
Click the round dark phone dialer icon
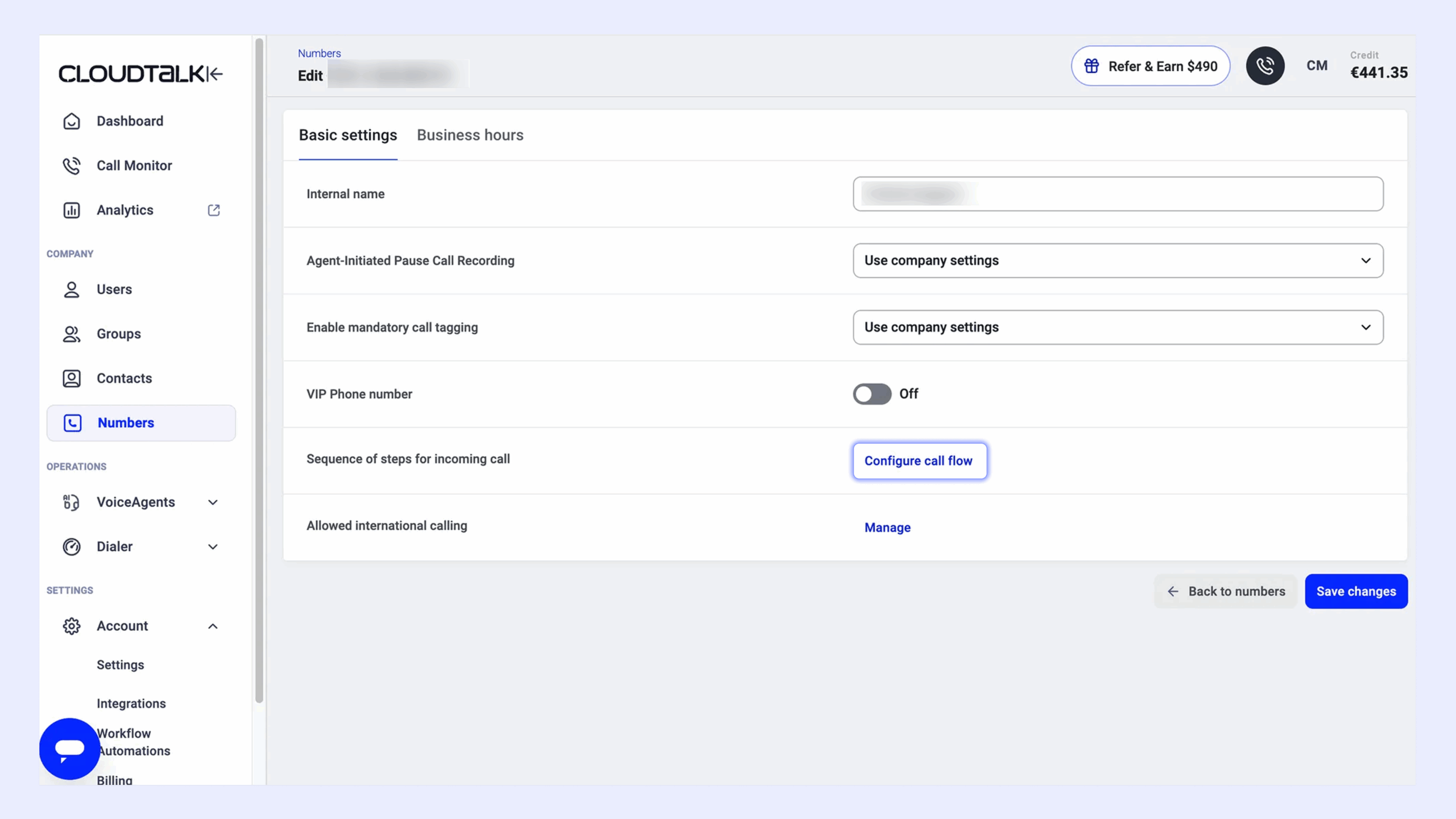tap(1265, 66)
